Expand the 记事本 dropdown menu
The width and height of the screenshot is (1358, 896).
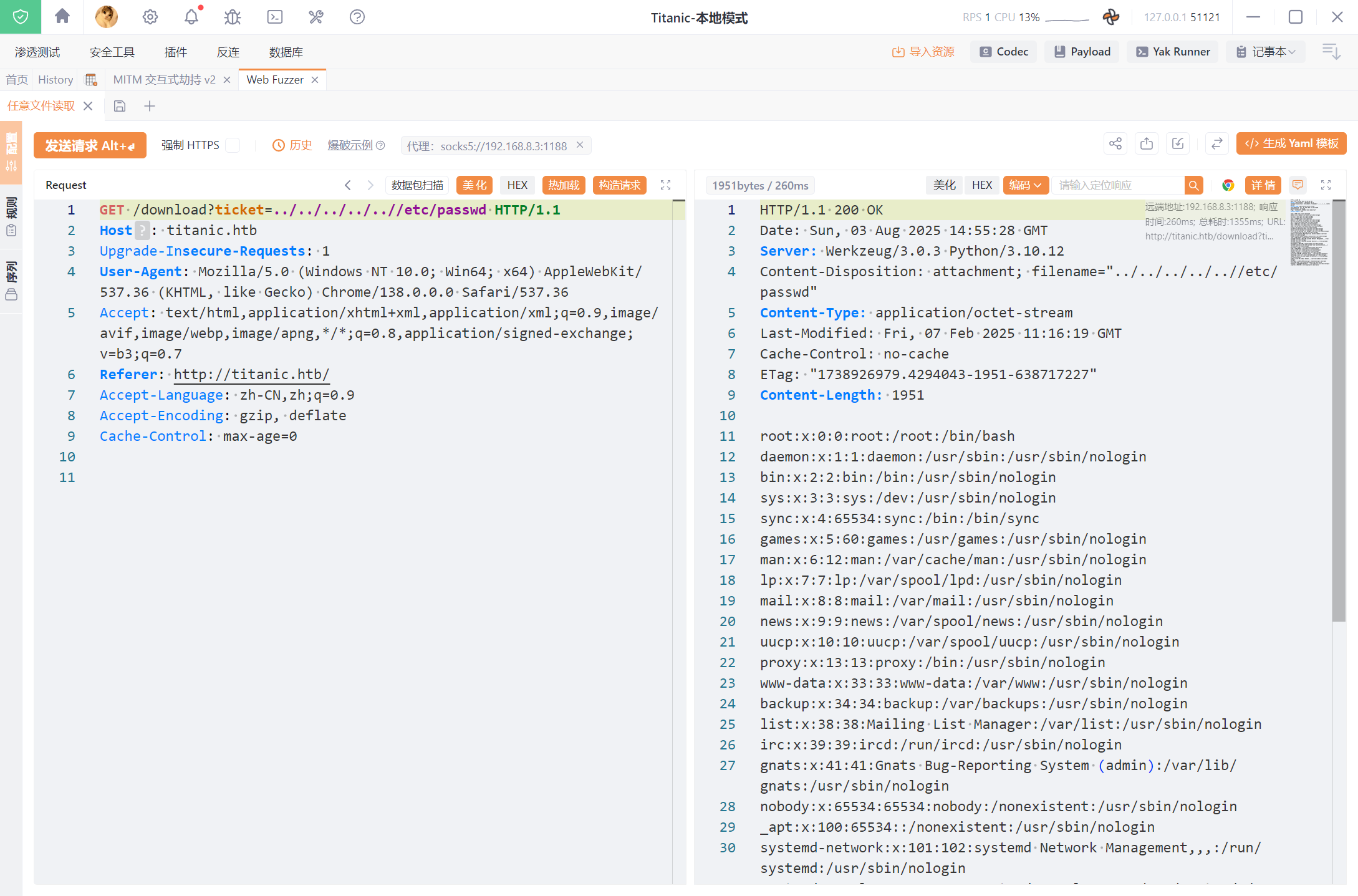[x=1267, y=52]
